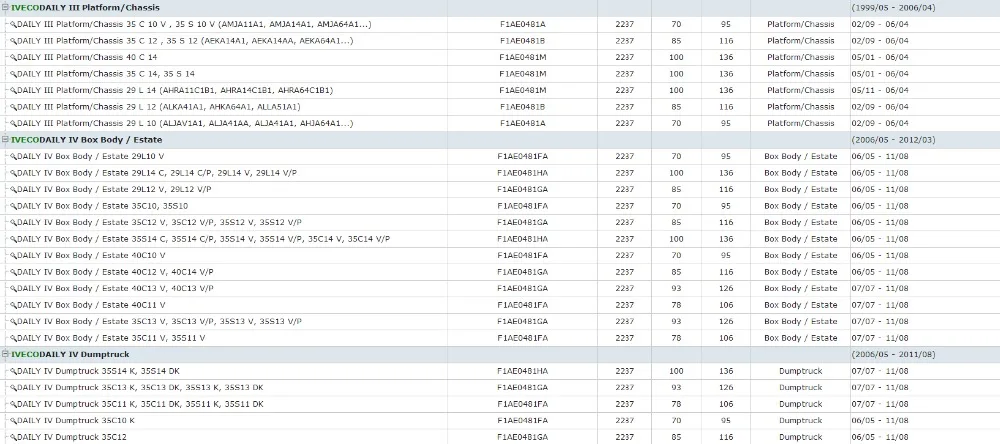Collapse the DAILY IV Dumptruck group
This screenshot has height=444, width=1000.
pos(5,355)
